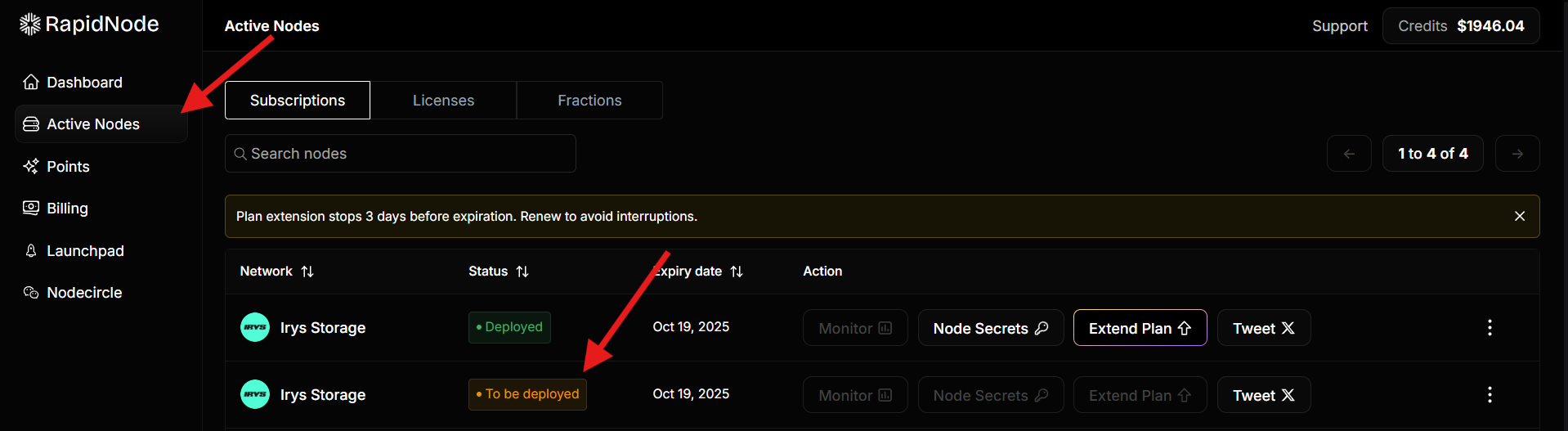Dismiss the plan extension warning banner
1568x431 pixels.
[1520, 216]
